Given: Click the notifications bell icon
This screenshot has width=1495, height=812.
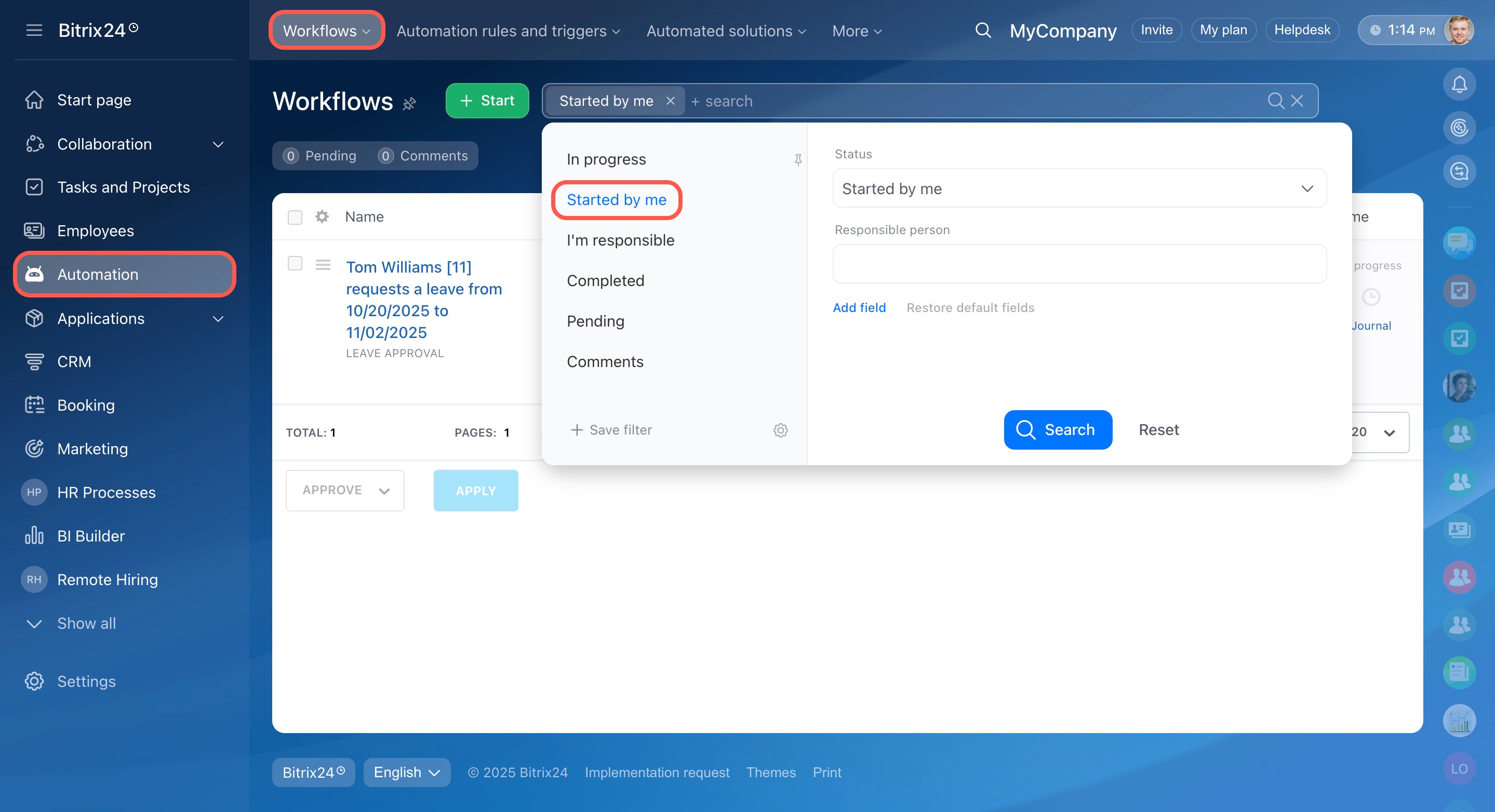Looking at the screenshot, I should pos(1459,85).
